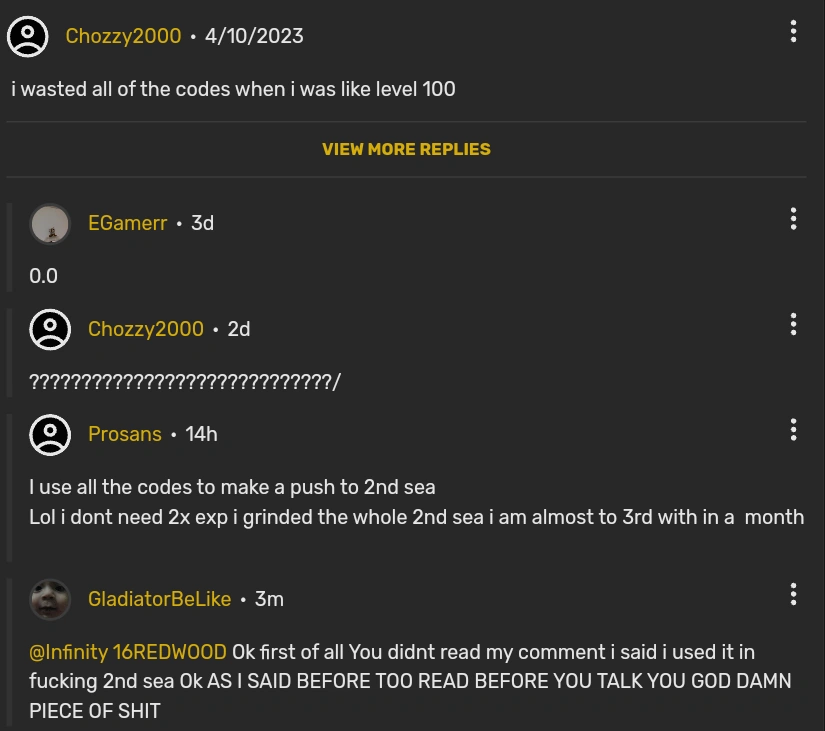Select the text of GladiatorBeLike's 3m timestamp

(x=271, y=599)
